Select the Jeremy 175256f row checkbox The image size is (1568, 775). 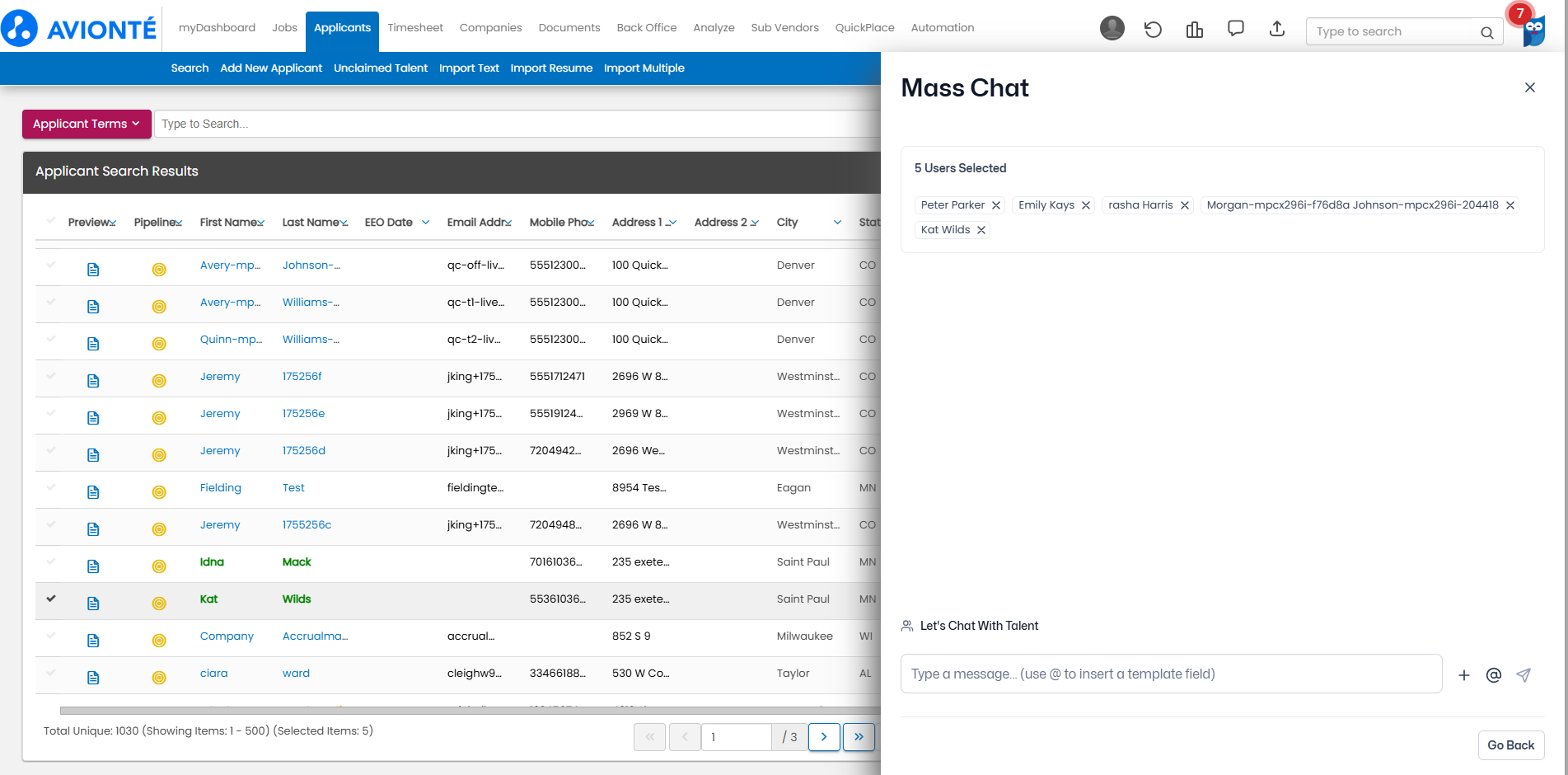click(51, 376)
